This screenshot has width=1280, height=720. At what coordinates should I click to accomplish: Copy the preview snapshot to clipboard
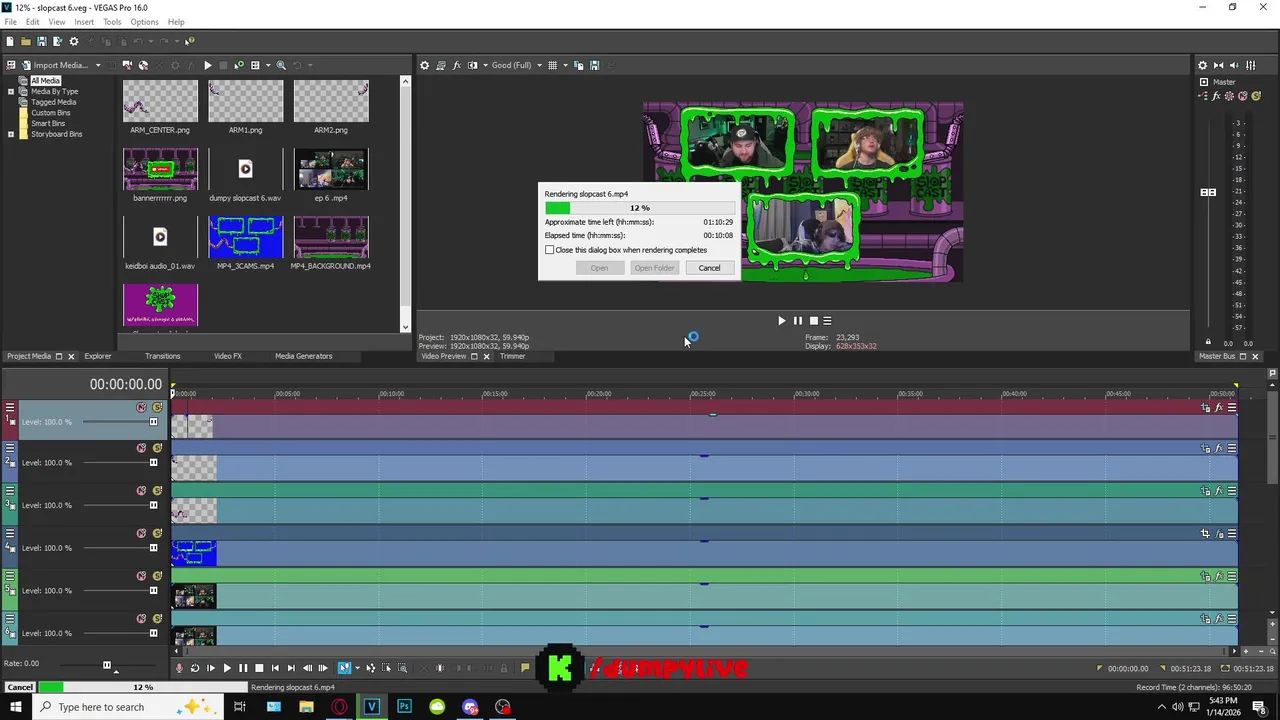click(x=578, y=65)
